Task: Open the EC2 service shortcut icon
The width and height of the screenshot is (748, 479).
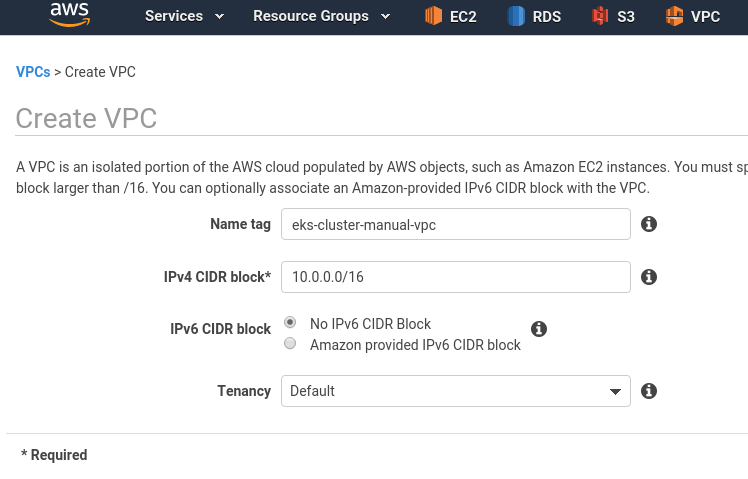Action: tap(433, 16)
